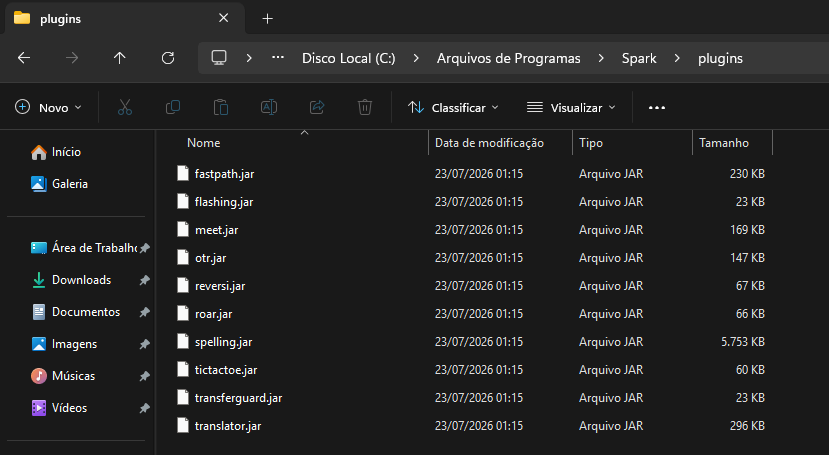The width and height of the screenshot is (829, 455).
Task: Open Imagens in sidebar
Action: (x=65, y=344)
